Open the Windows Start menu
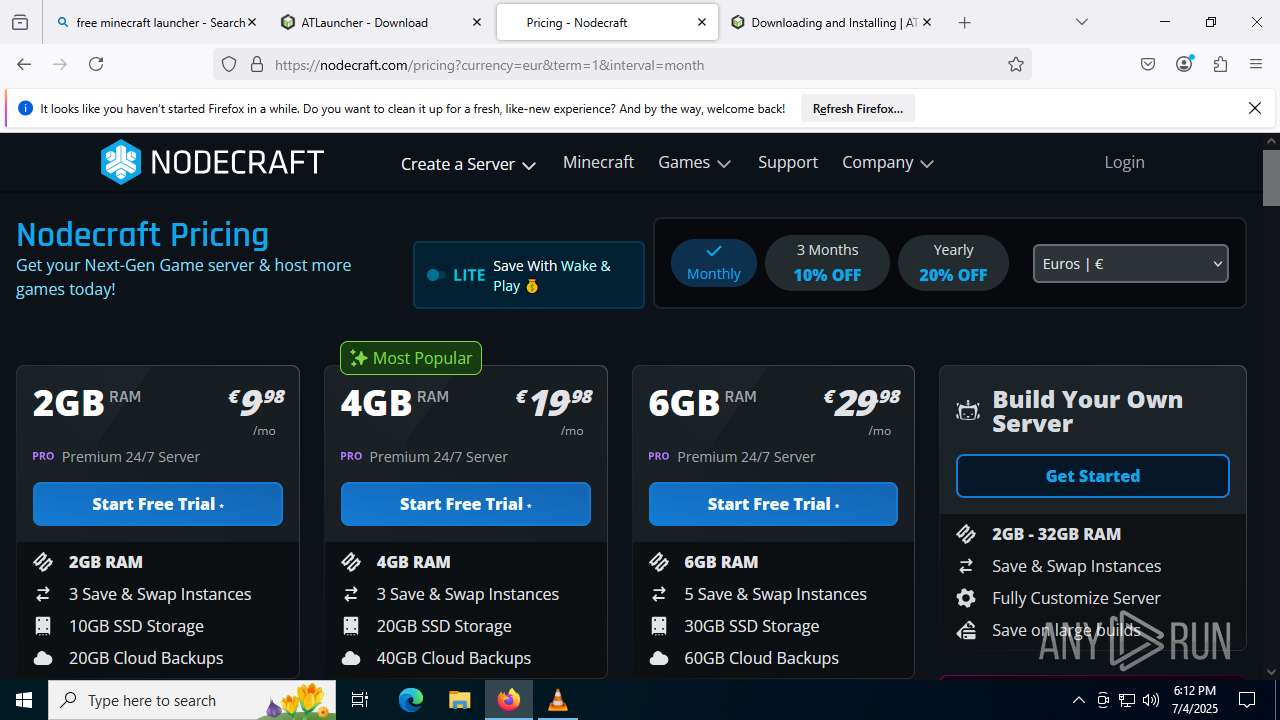 click(x=24, y=700)
